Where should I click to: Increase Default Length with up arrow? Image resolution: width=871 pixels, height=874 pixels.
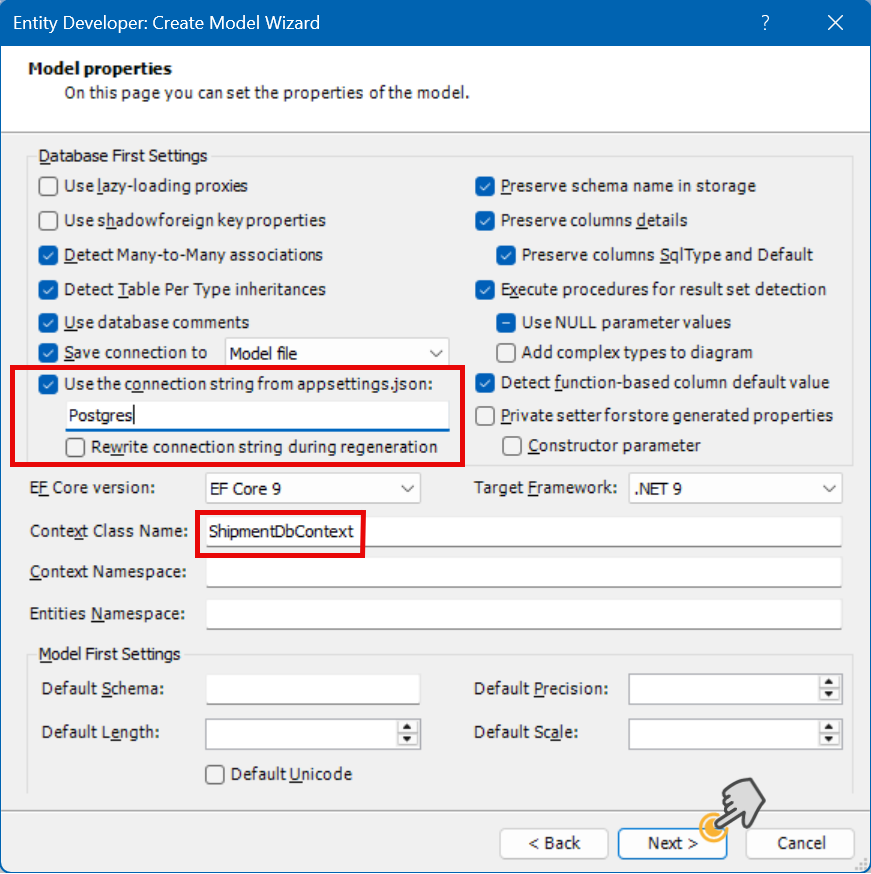tap(406, 728)
